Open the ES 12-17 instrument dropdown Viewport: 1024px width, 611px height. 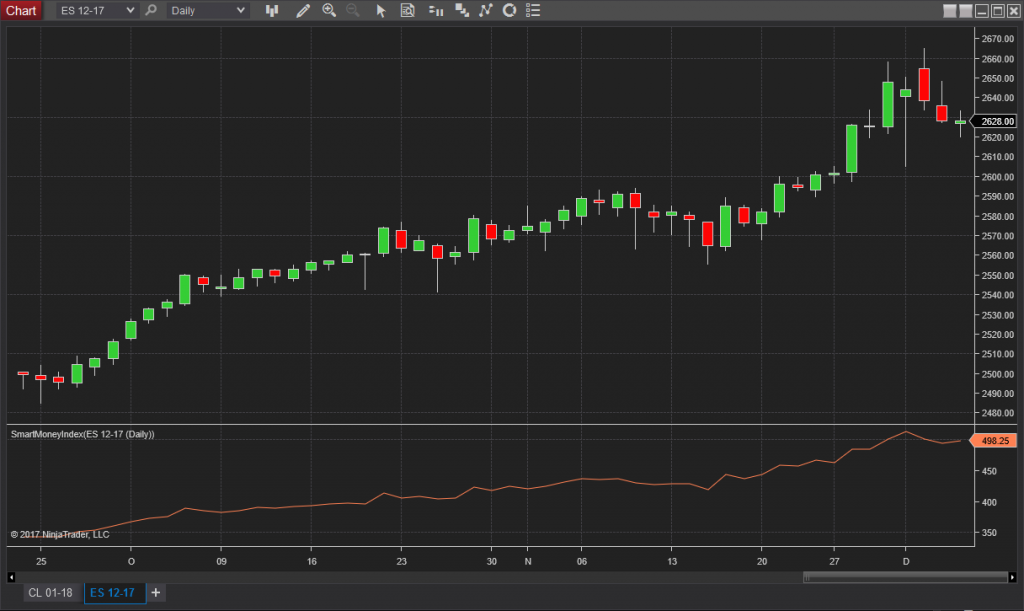100,10
